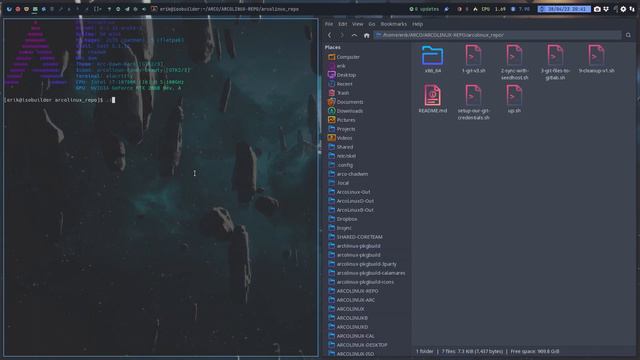Select the 1-git-v3.sh script file
The image size is (640, 360).
click(473, 59)
